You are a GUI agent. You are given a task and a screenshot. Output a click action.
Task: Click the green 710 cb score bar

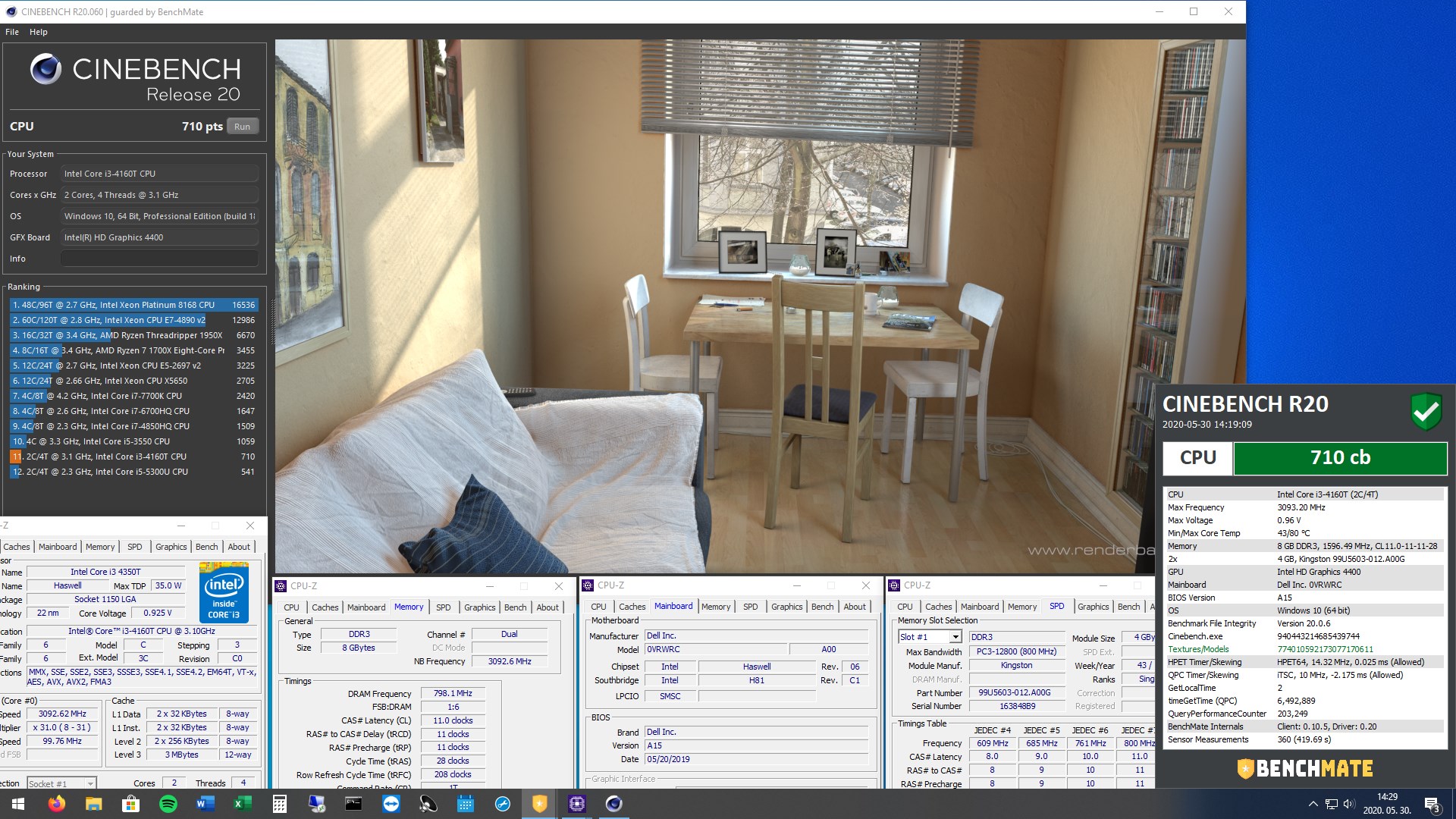tap(1340, 458)
